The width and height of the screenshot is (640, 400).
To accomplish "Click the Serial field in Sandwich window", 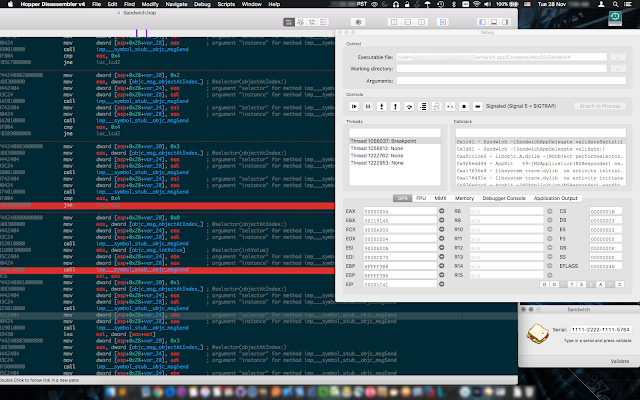I will click(x=601, y=329).
